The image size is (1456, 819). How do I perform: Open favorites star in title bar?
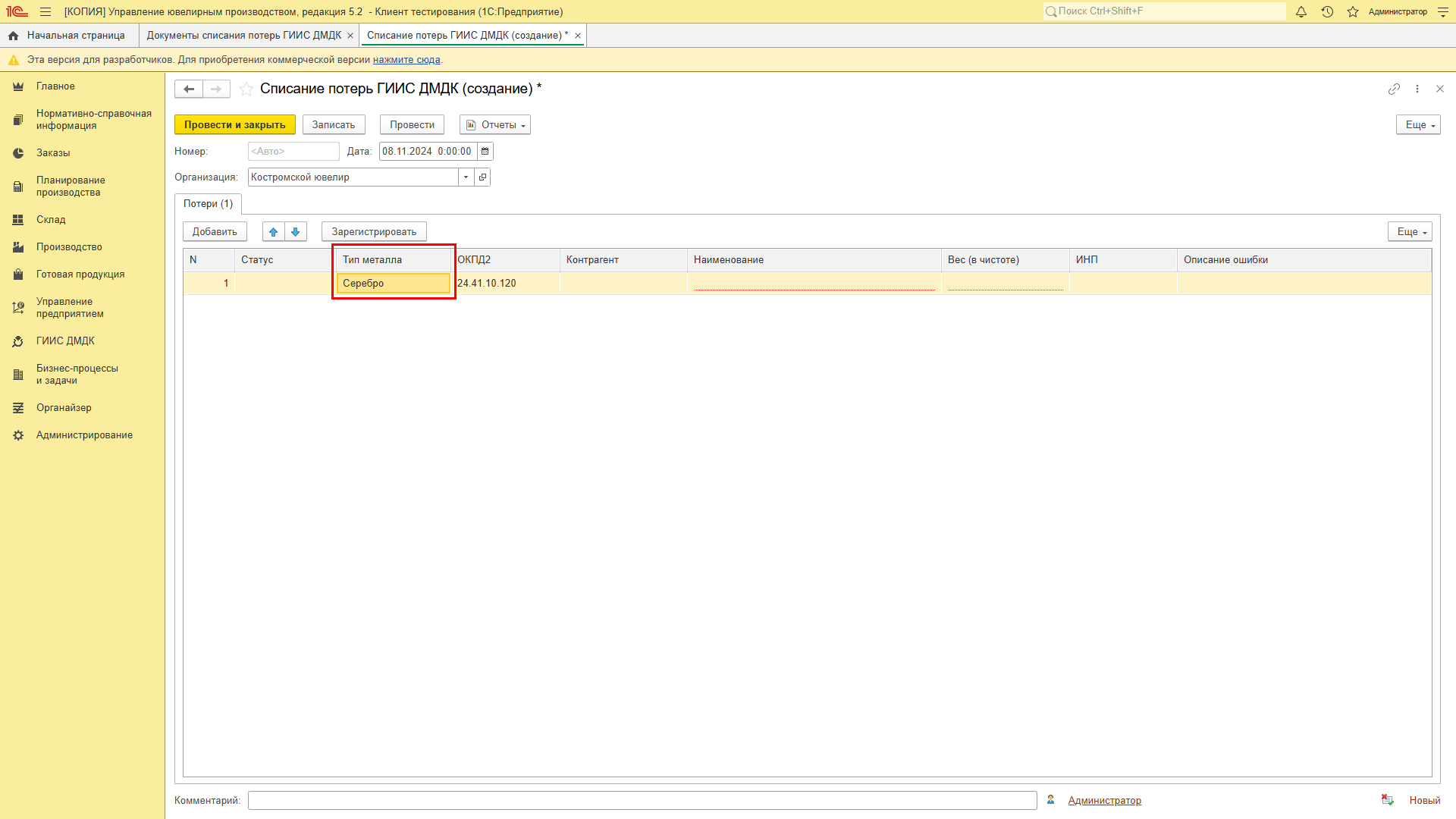click(x=1353, y=12)
